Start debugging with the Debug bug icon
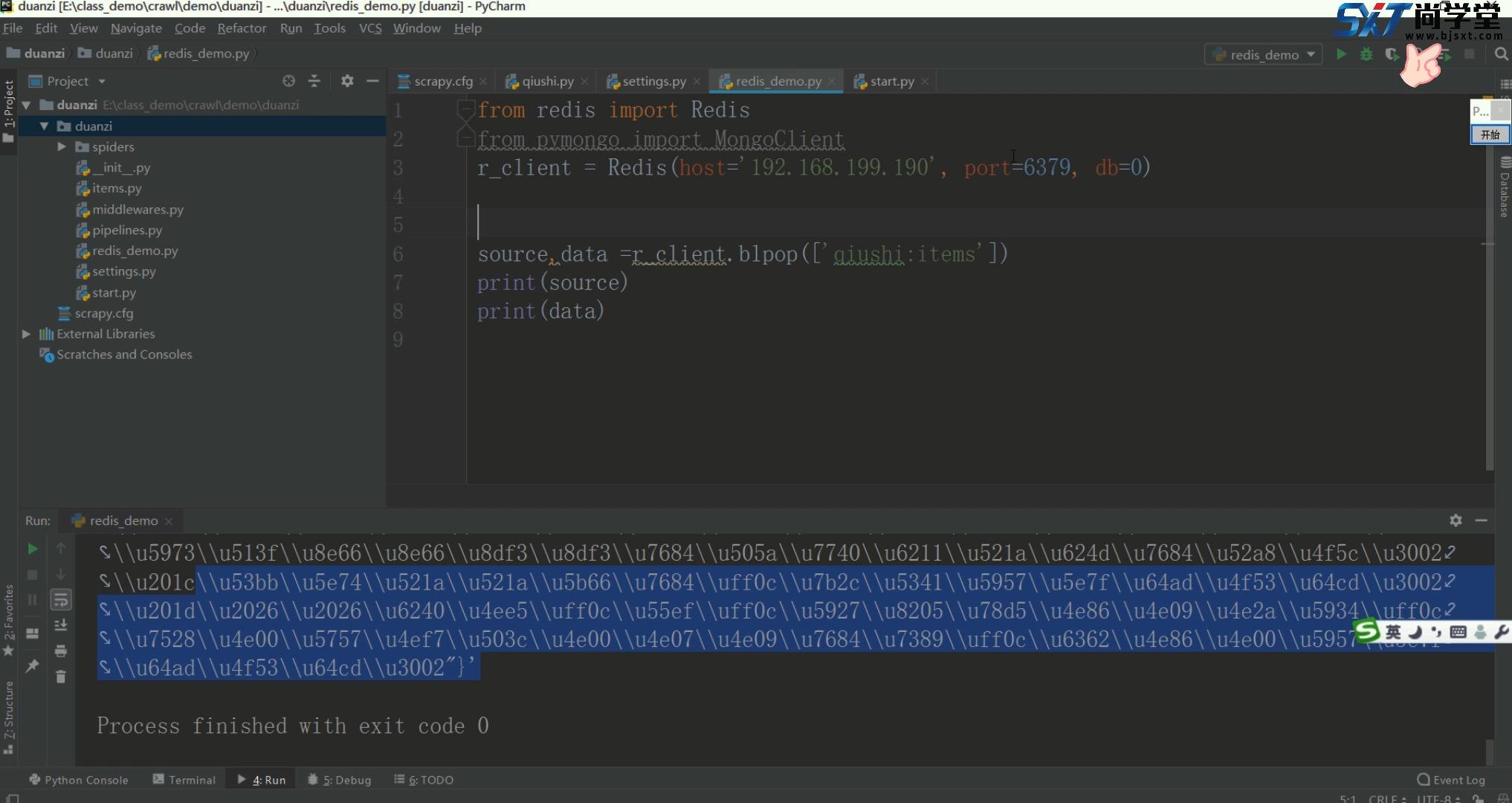Screen dimensions: 1512x803 click(x=1366, y=54)
